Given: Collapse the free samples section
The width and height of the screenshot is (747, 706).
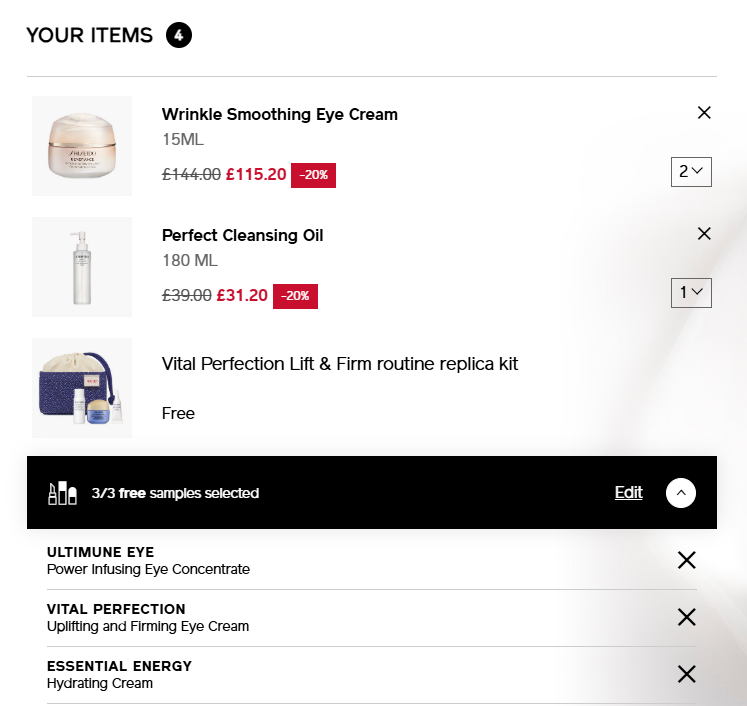Looking at the screenshot, I should [681, 493].
